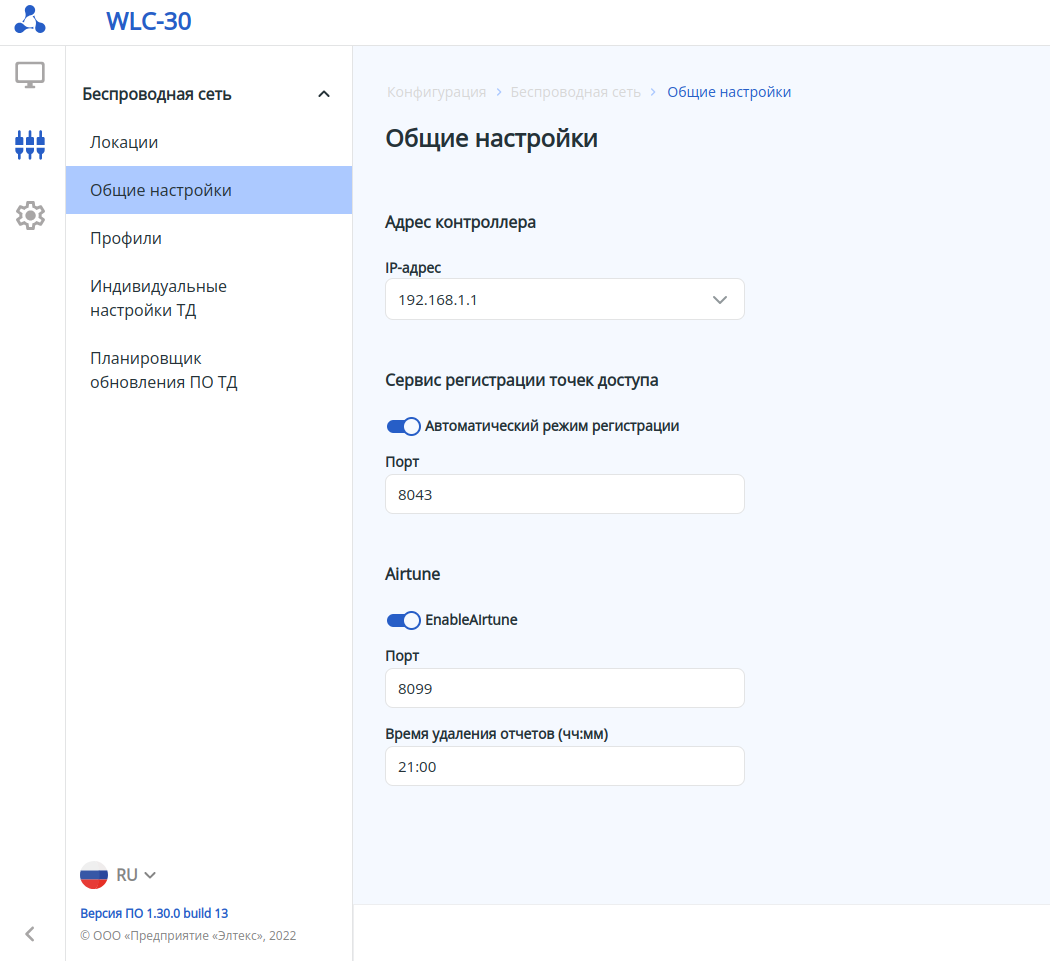Viewport: 1050px width, 961px height.
Task: Open the monitoring screen icon
Action: 30,75
